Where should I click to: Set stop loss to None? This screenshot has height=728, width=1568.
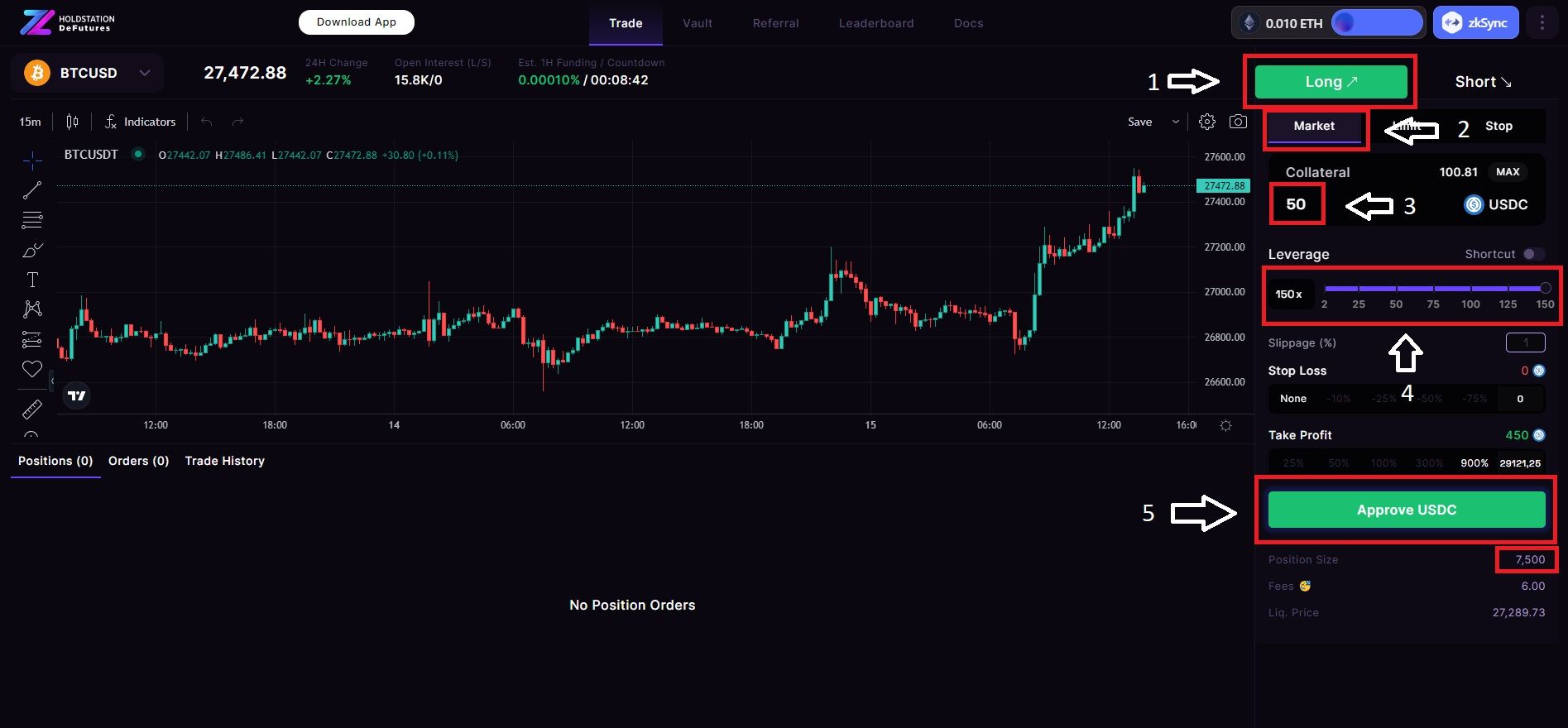(1293, 399)
